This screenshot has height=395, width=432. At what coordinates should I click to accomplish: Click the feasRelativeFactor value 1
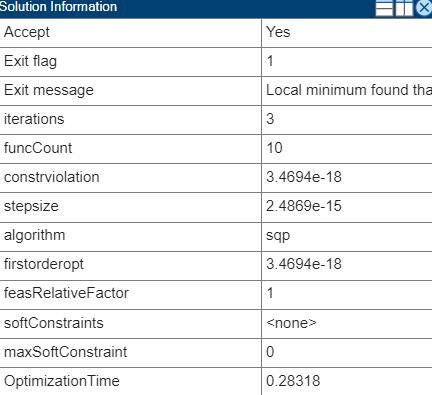[x=270, y=293]
